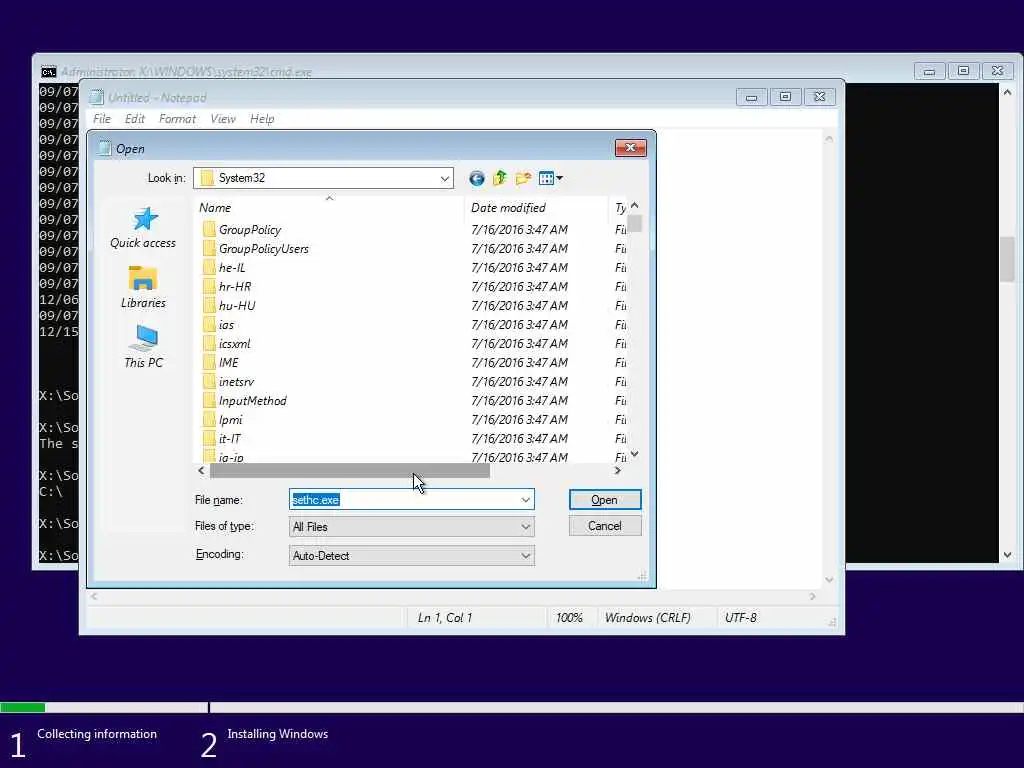1024x768 pixels.
Task: Select the hr-HR folder
Action: click(x=227, y=287)
